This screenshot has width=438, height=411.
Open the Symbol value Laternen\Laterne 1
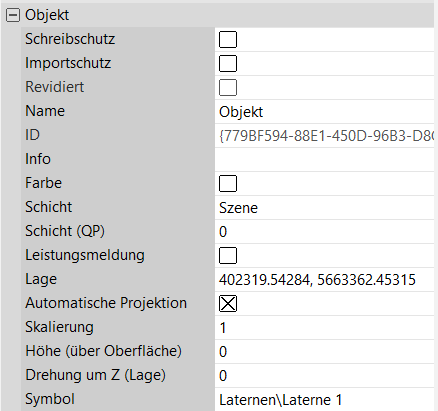[x=324, y=400]
